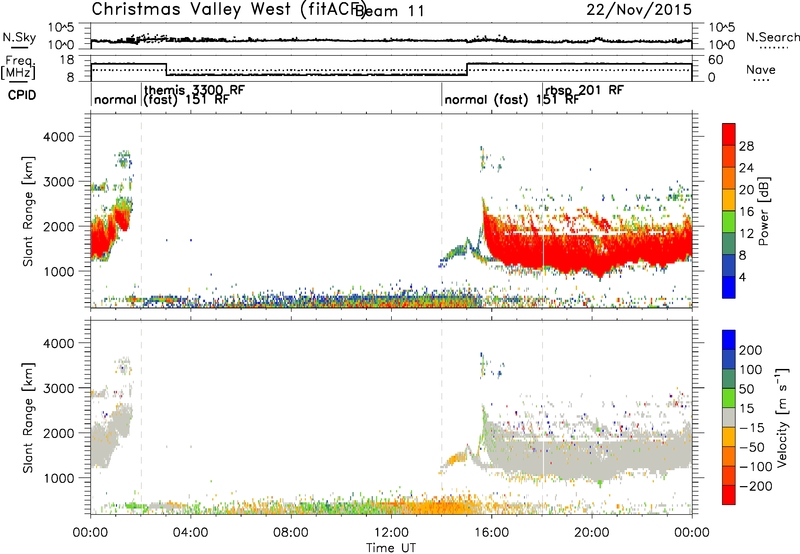Pick the top blue Velocity colorbar swatch
Screen dimensions: 800x554
click(x=729, y=340)
